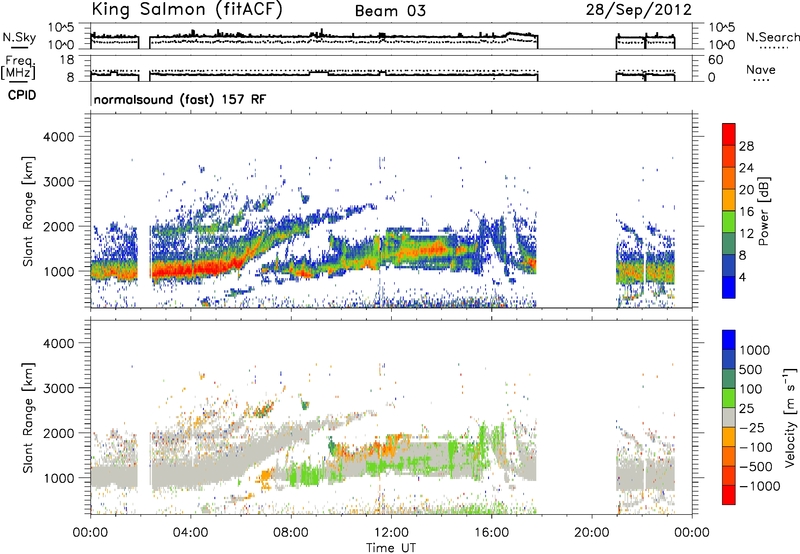Click the '18' frequency axis value
The image size is (800, 554).
click(67, 60)
